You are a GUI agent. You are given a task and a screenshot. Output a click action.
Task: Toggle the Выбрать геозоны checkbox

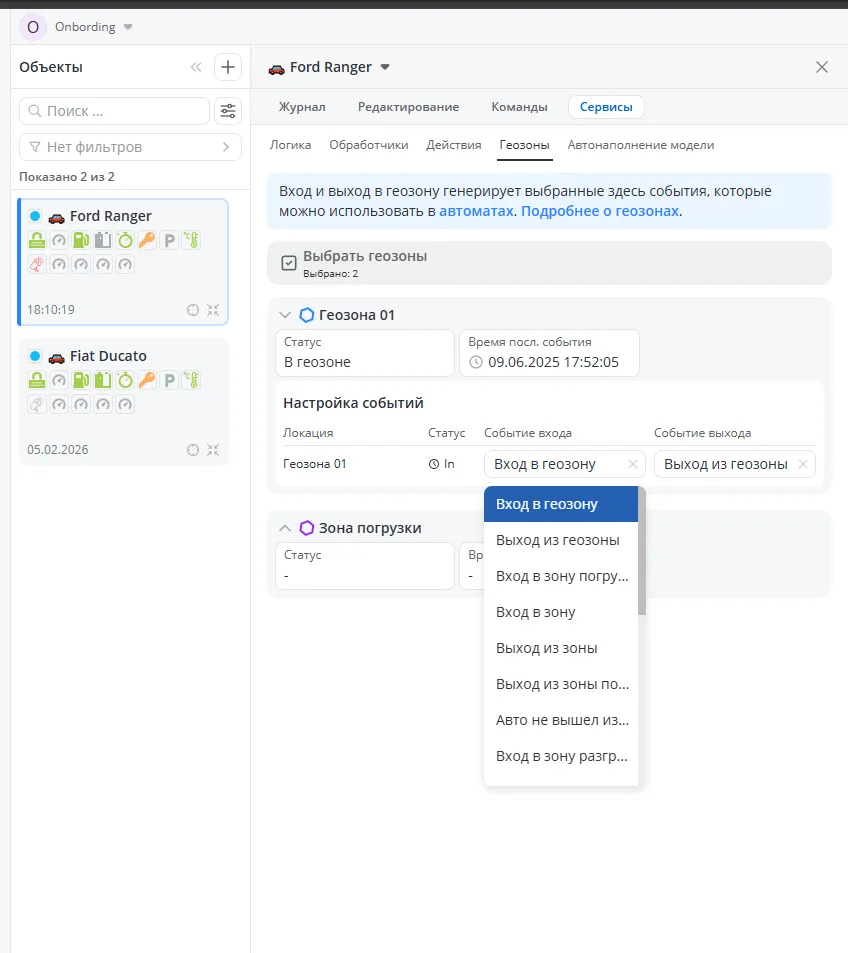289,263
